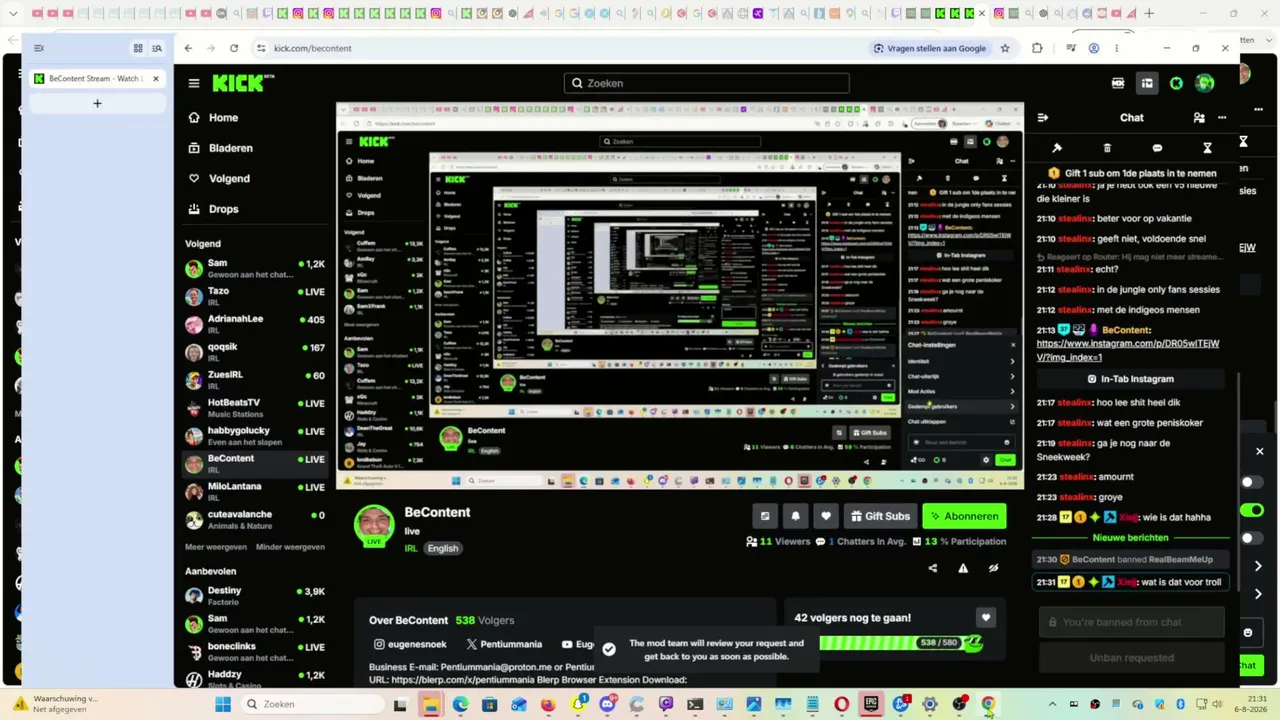Screen dimensions: 1280x720
Task: Open eugenesnoek Instagram profile link
Action: pyautogui.click(x=408, y=645)
